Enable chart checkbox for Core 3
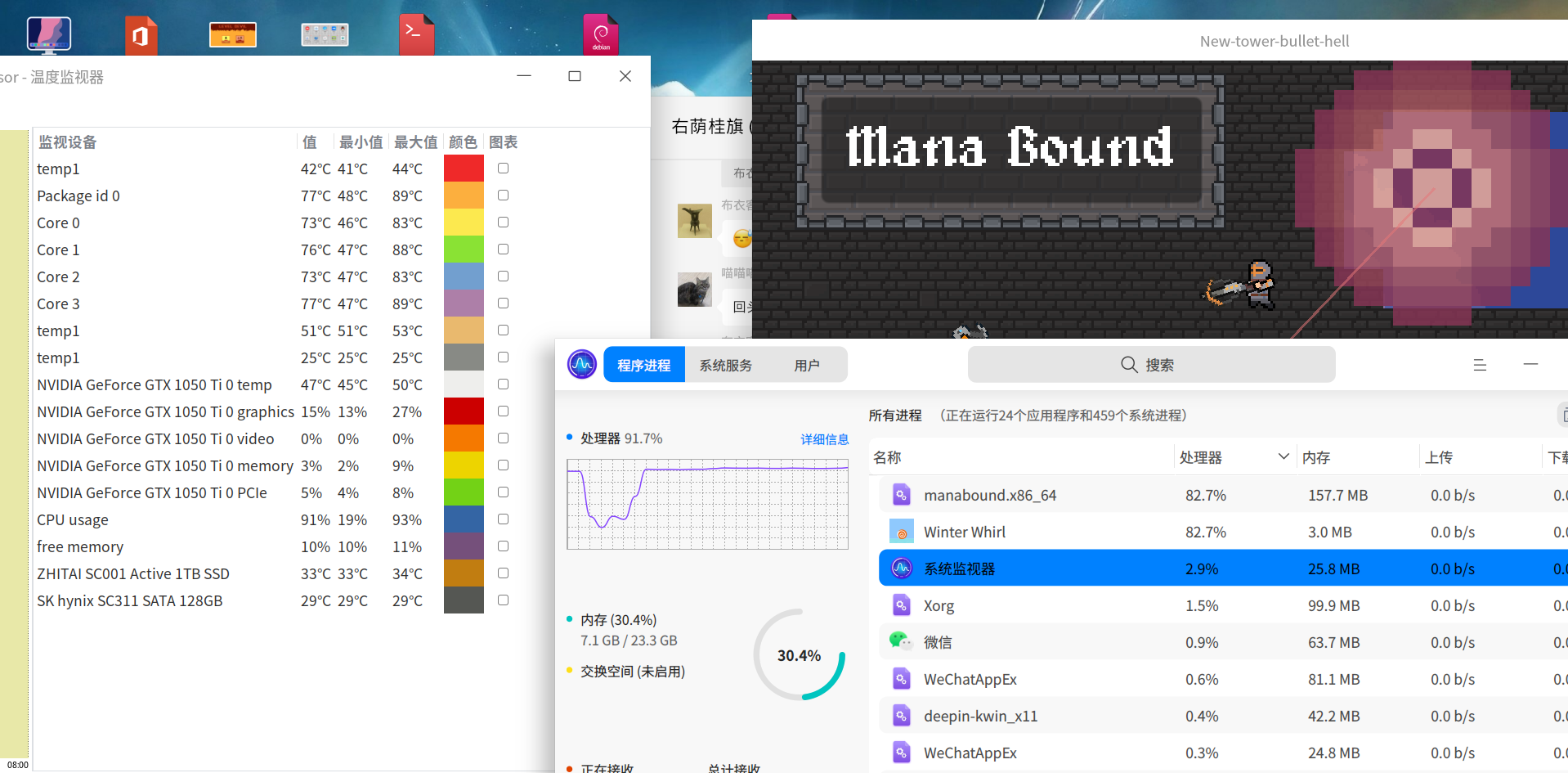1568x773 pixels. [x=503, y=303]
